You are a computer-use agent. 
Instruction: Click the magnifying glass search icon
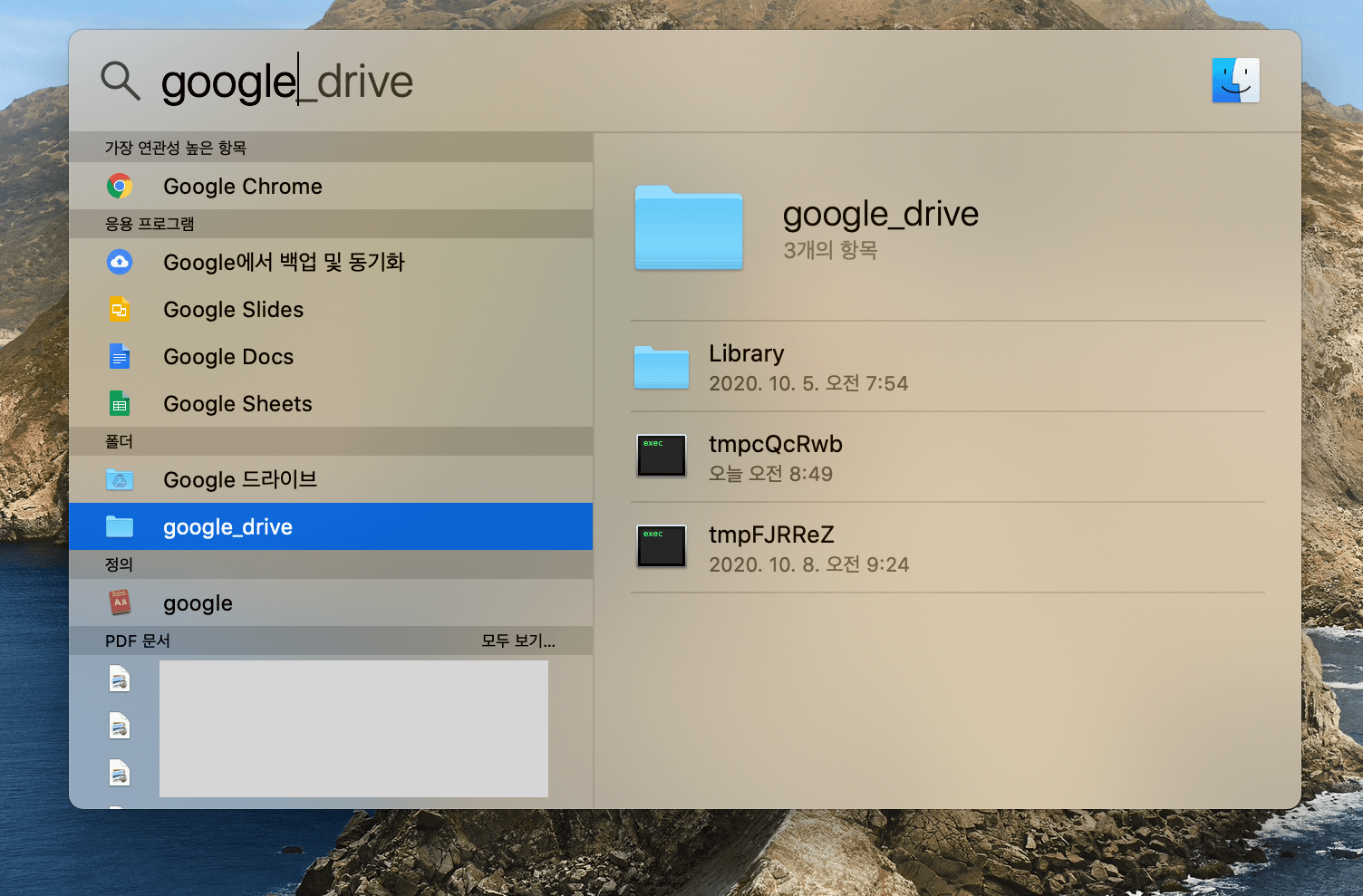coord(121,81)
